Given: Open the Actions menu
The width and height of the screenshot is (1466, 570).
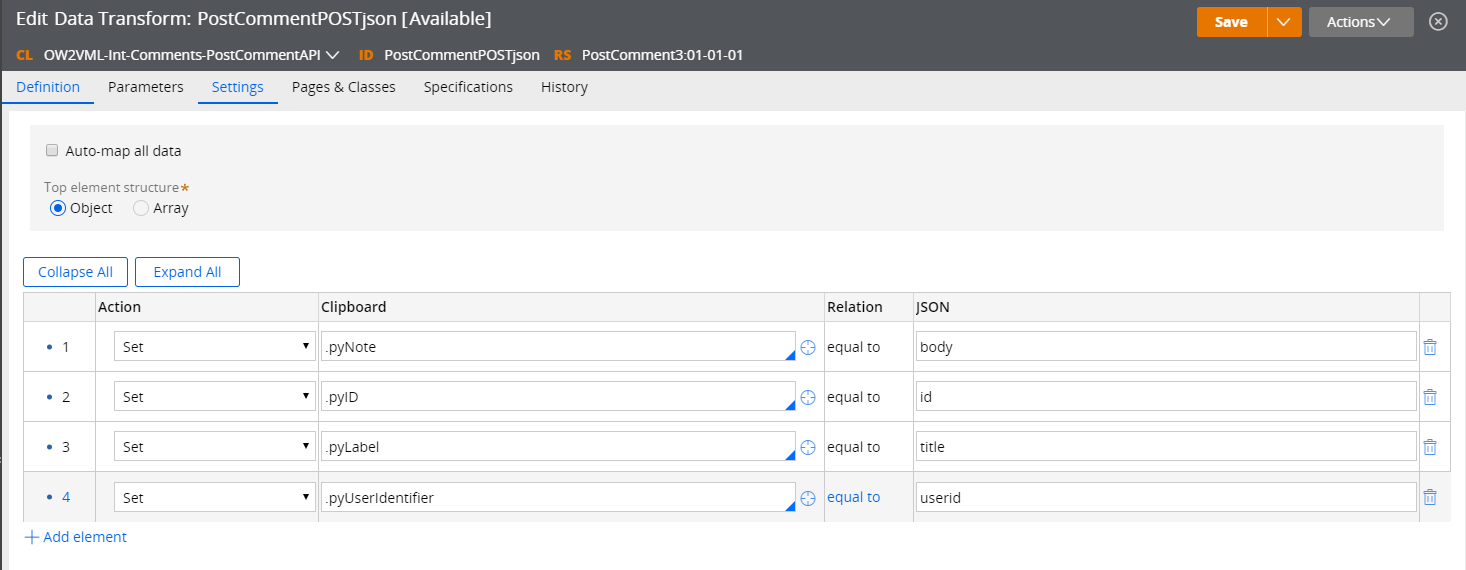Looking at the screenshot, I should click(x=1360, y=22).
